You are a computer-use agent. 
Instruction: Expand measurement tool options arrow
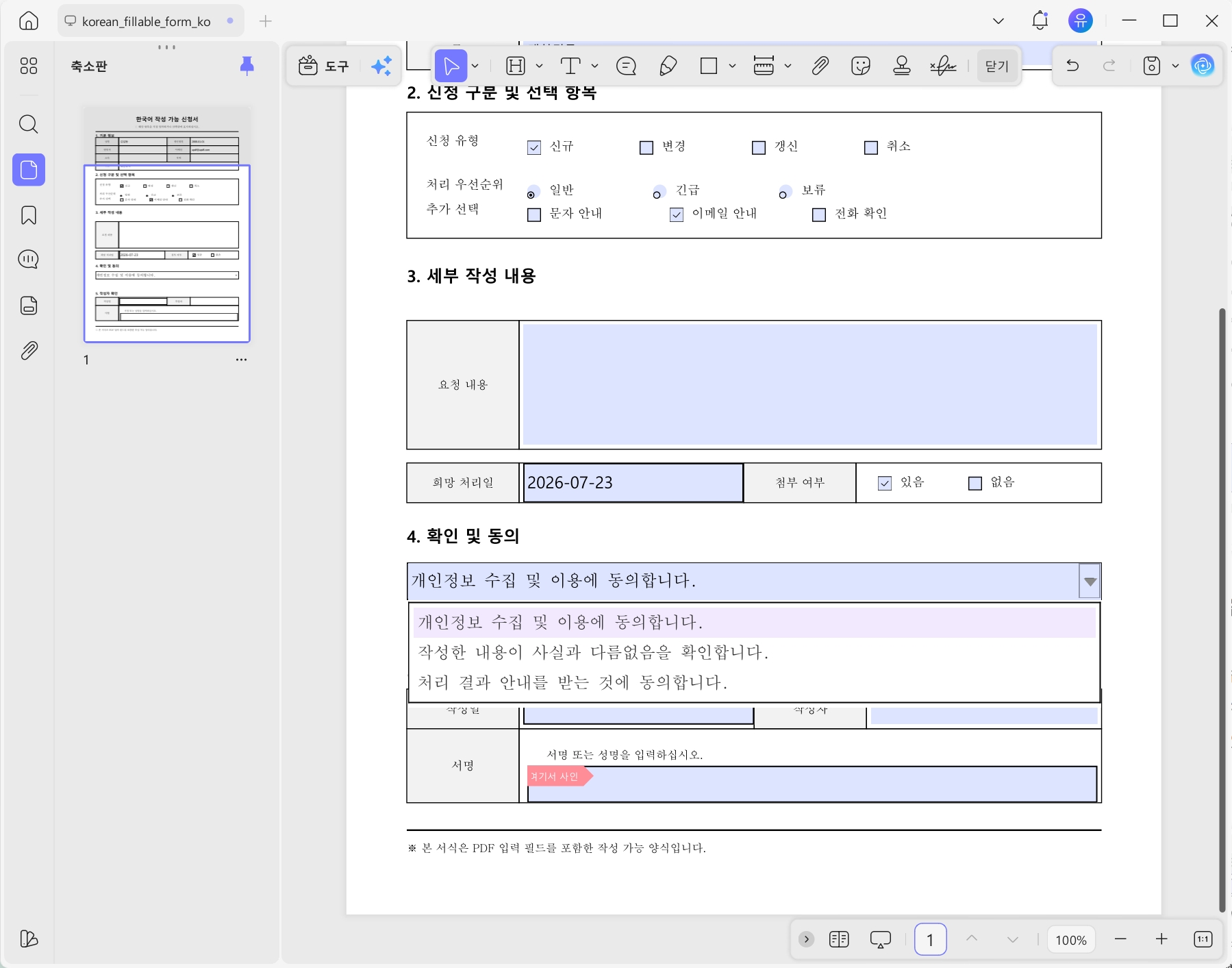click(788, 66)
